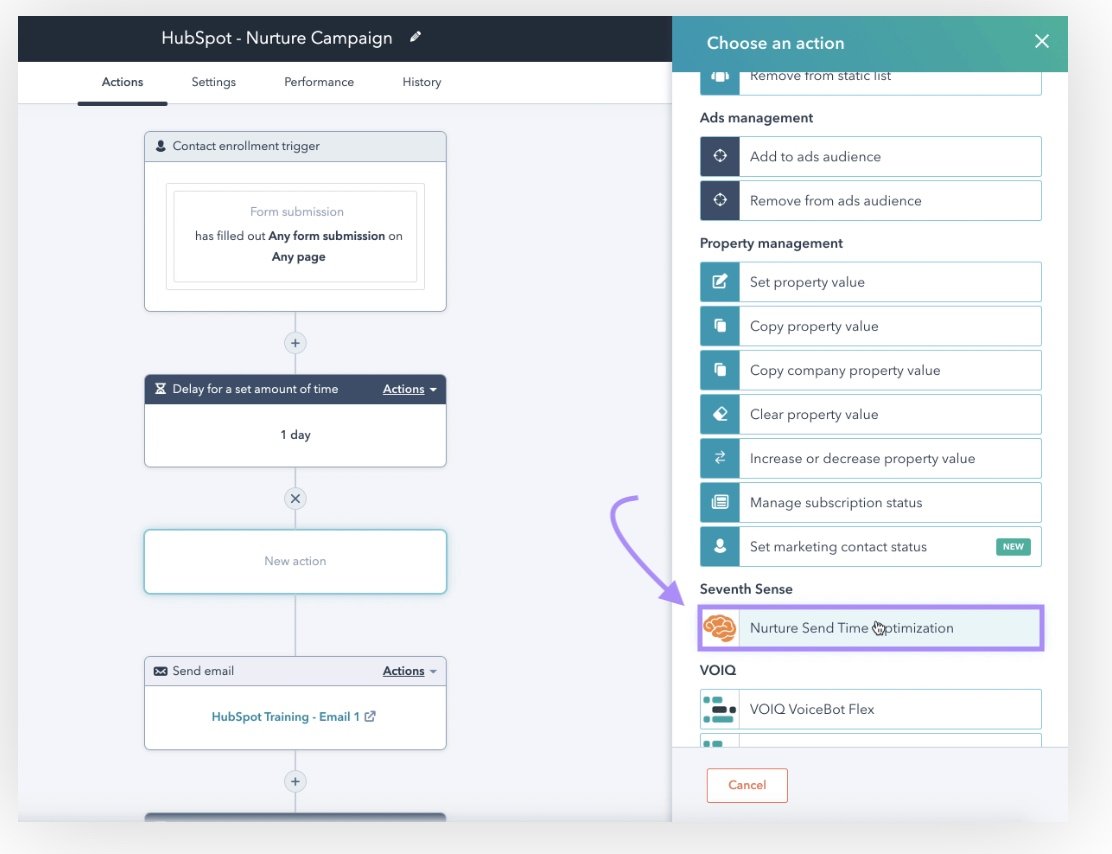This screenshot has width=1112, height=854.
Task: Open Actions dropdown on Send email step
Action: pyautogui.click(x=410, y=671)
